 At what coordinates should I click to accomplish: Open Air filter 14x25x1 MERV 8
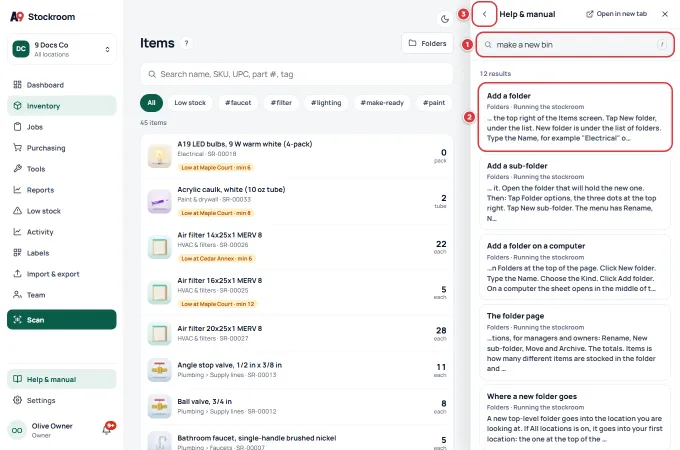[x=297, y=247]
